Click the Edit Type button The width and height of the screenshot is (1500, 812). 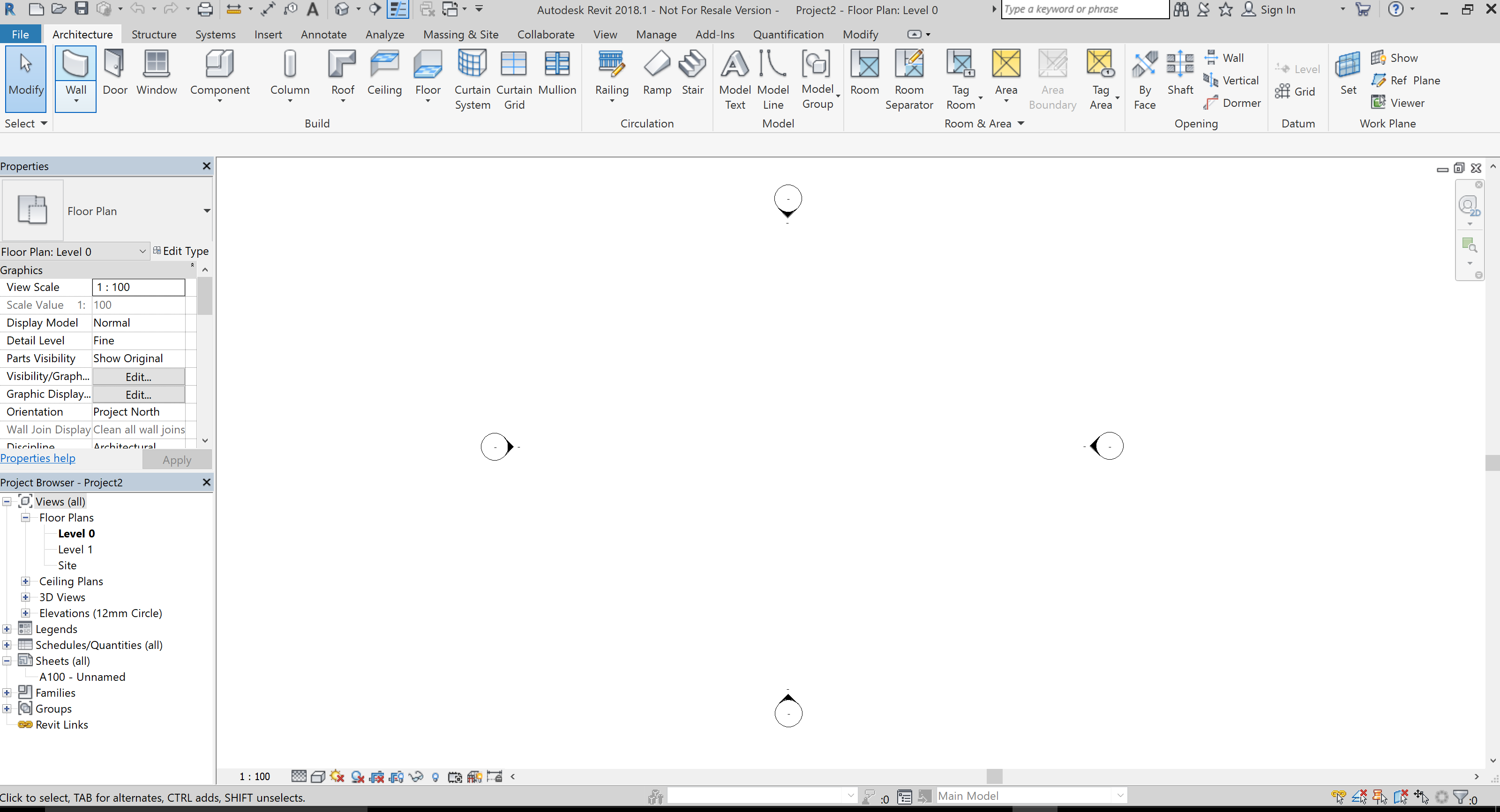(182, 251)
